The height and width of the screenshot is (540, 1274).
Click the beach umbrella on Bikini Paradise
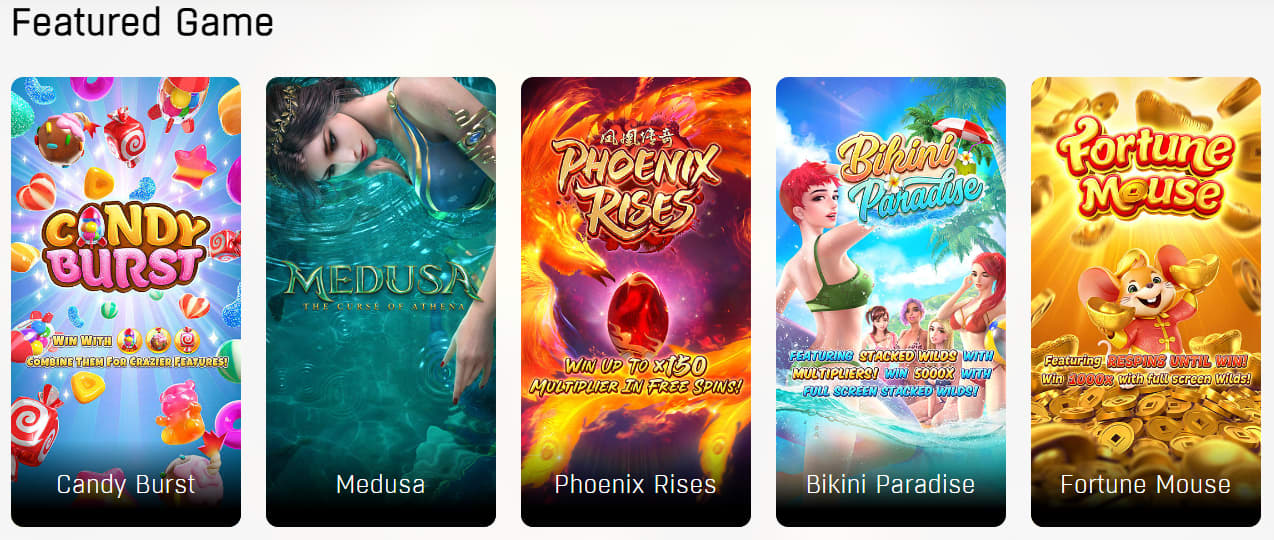(x=961, y=130)
